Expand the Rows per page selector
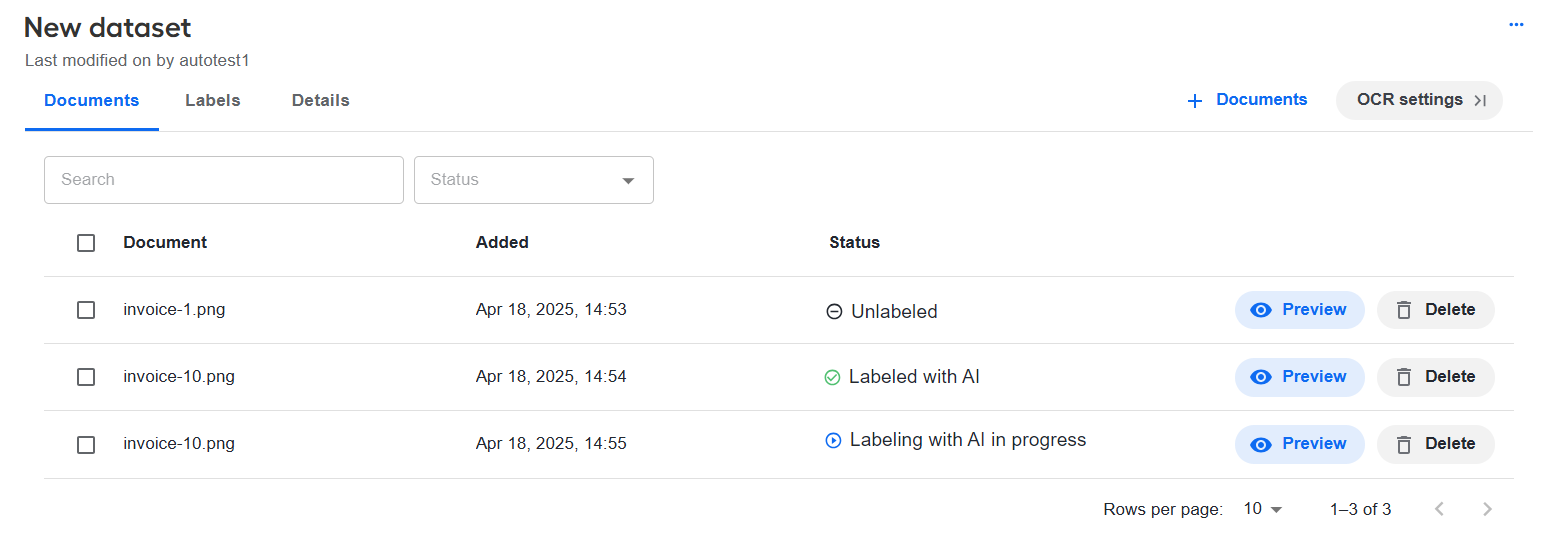This screenshot has height=543, width=1543. tap(1263, 509)
